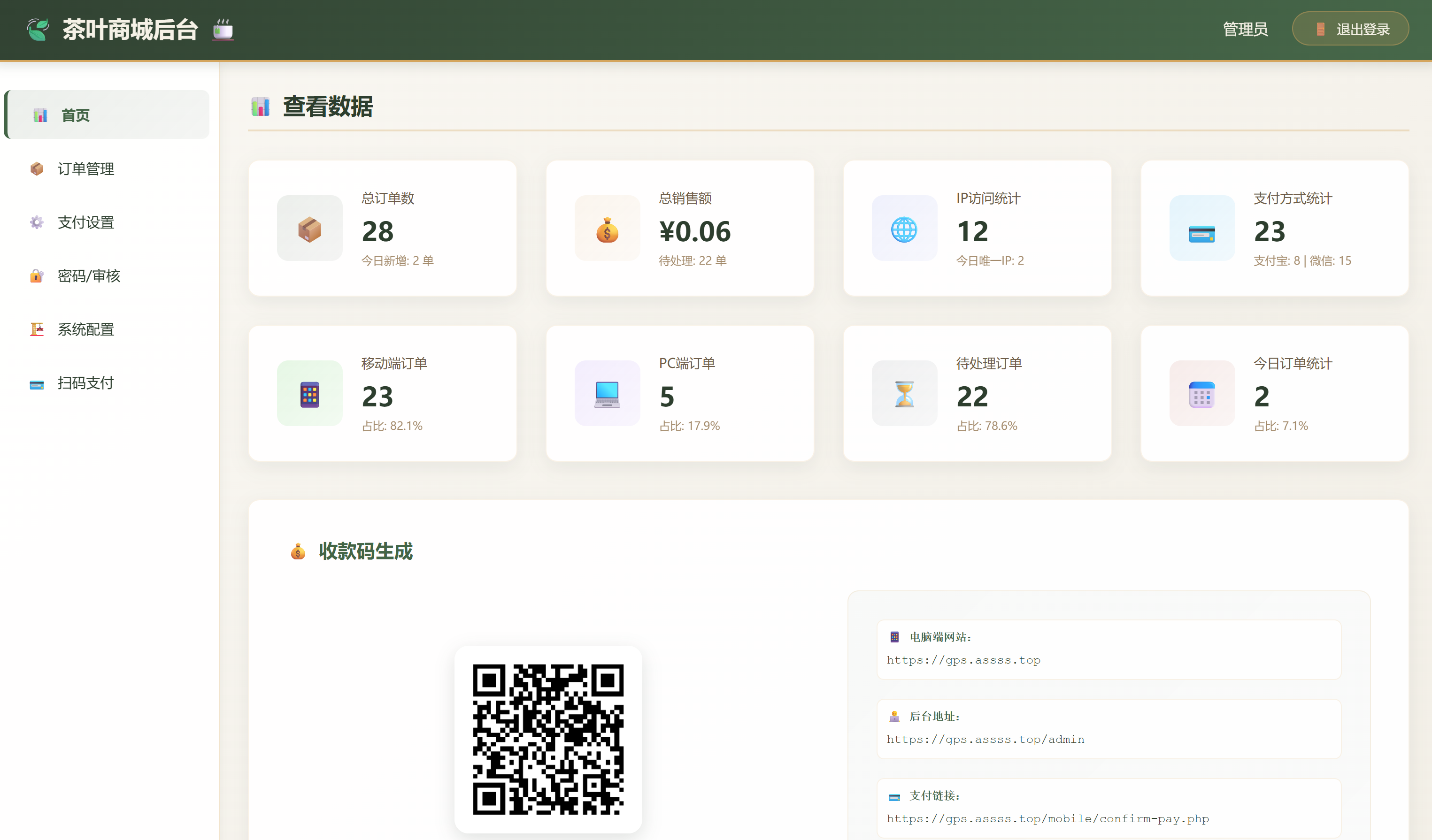The height and width of the screenshot is (840, 1432).
Task: Click the hourglass icon in 待处理订单 card
Action: pyautogui.click(x=904, y=394)
